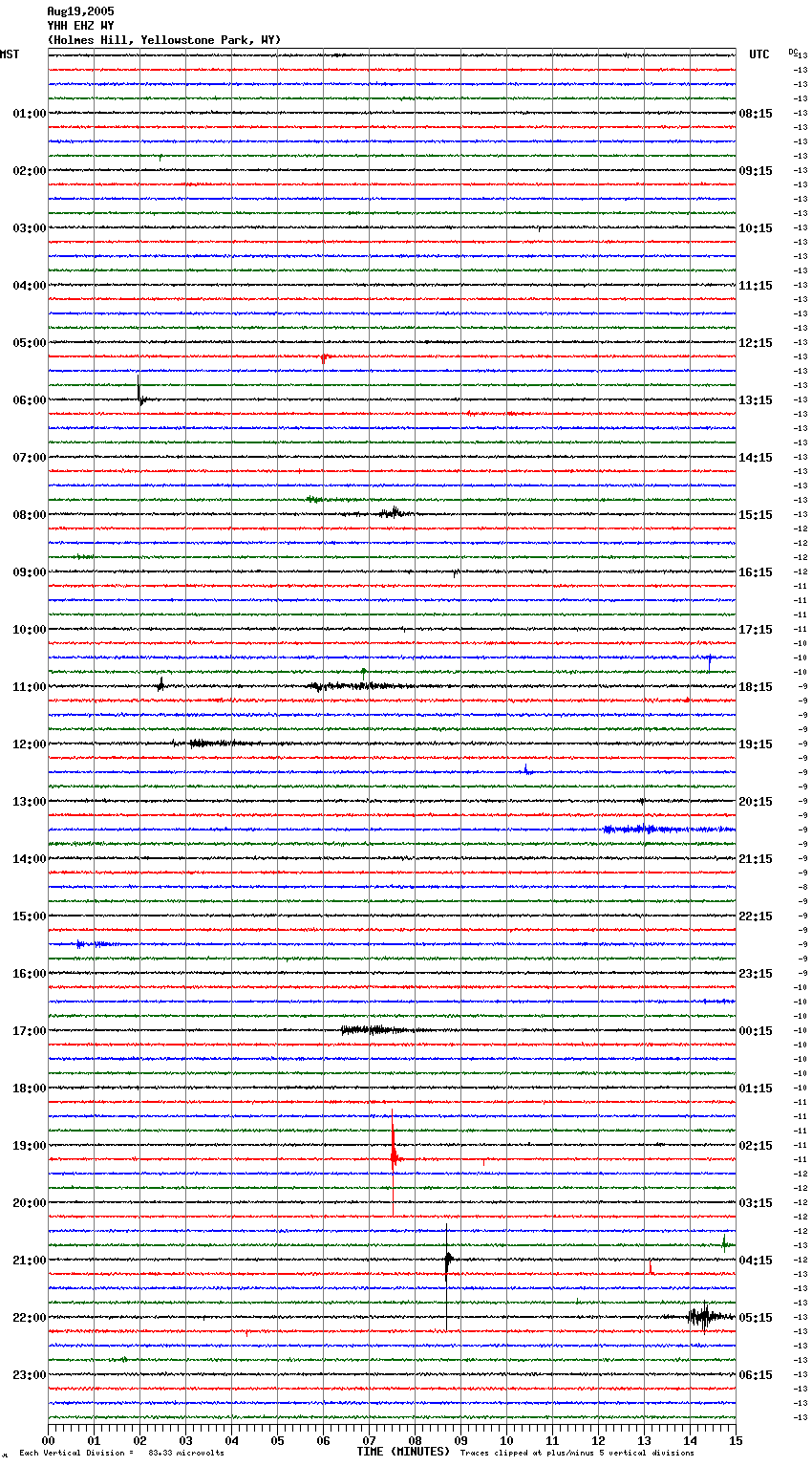Click the 15 minute tick on the bottom axis
812x1466 pixels.
(736, 1440)
